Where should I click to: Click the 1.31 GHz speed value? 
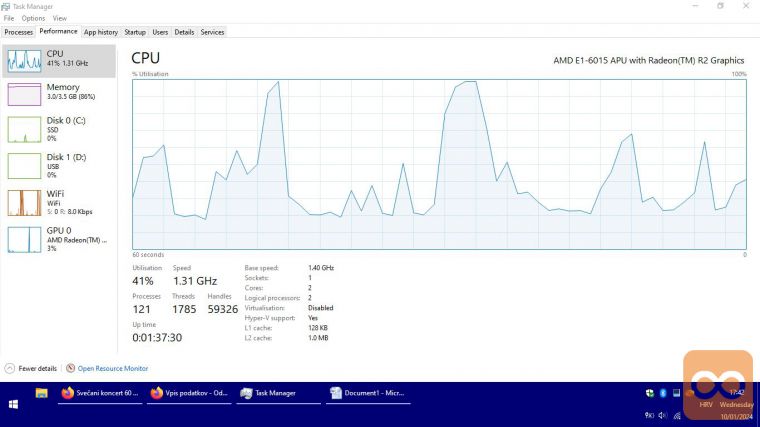[195, 281]
